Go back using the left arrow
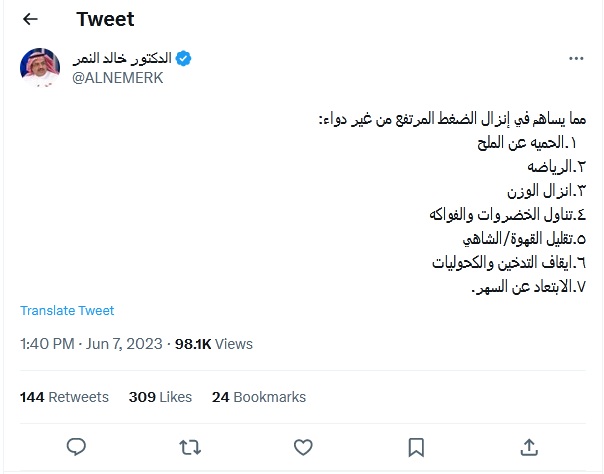The image size is (604, 474). (x=30, y=19)
